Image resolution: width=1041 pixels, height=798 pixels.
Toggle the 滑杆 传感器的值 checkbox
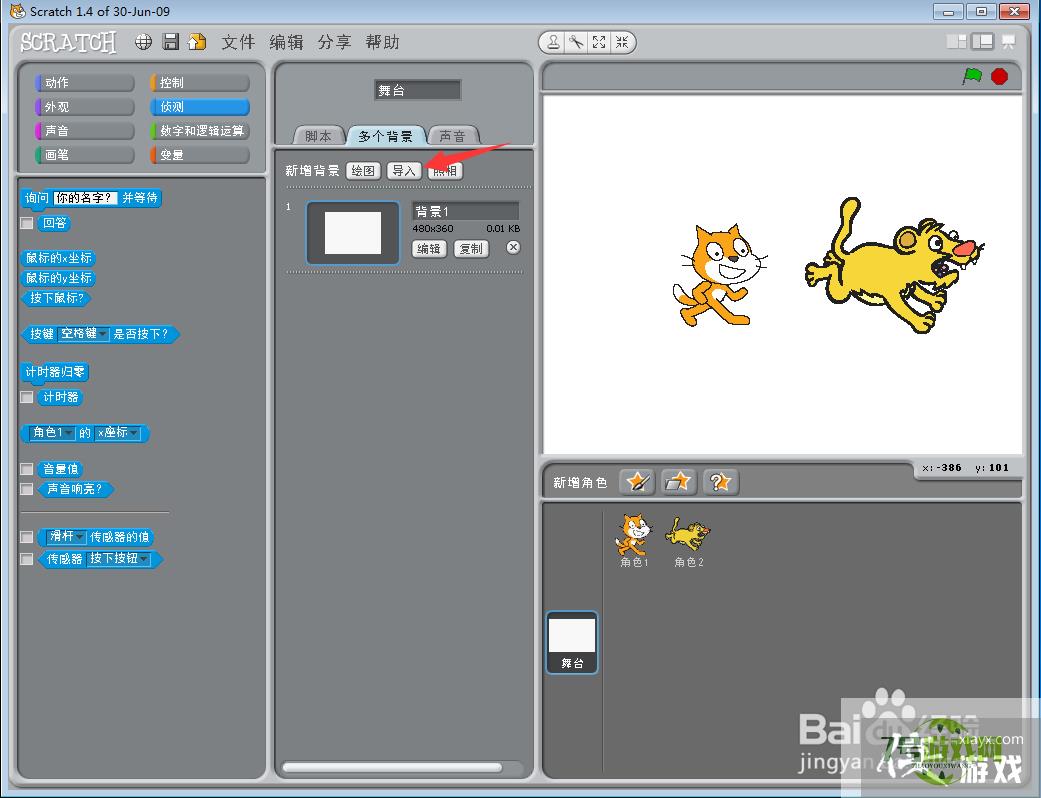(27, 536)
